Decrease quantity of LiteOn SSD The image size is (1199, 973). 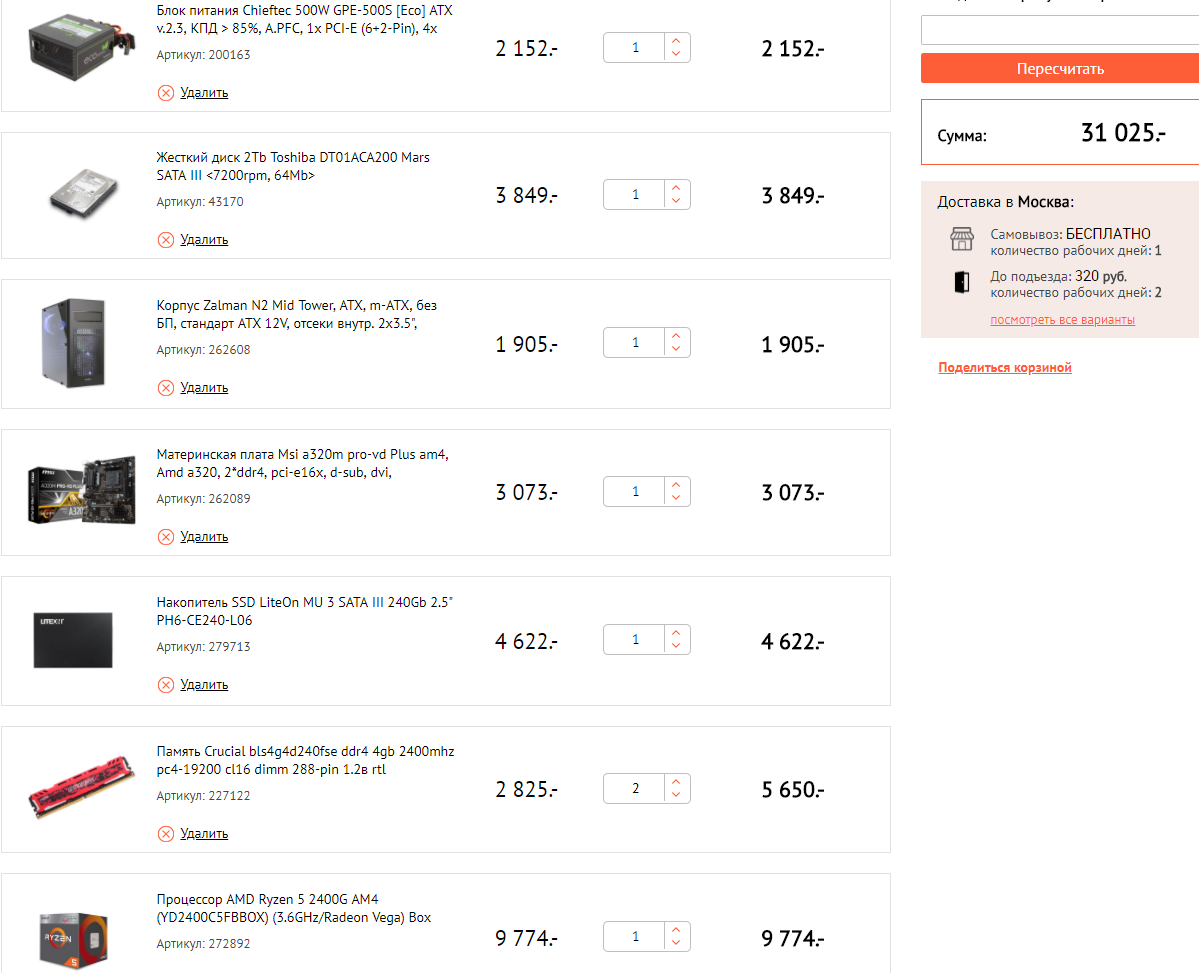[x=677, y=648]
